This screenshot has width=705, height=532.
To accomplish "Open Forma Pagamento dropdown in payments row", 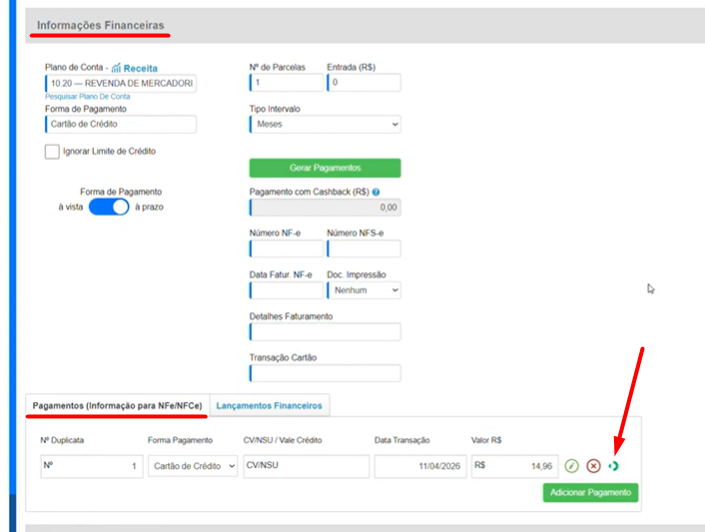I will [193, 466].
